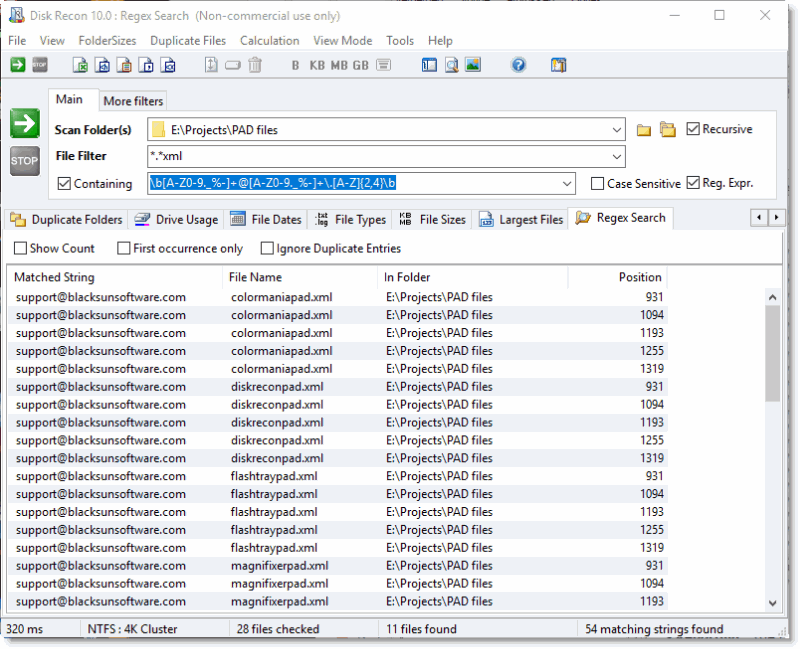Screen dimensions: 800x649
Task: Click the large STOP button
Action: click(25, 161)
